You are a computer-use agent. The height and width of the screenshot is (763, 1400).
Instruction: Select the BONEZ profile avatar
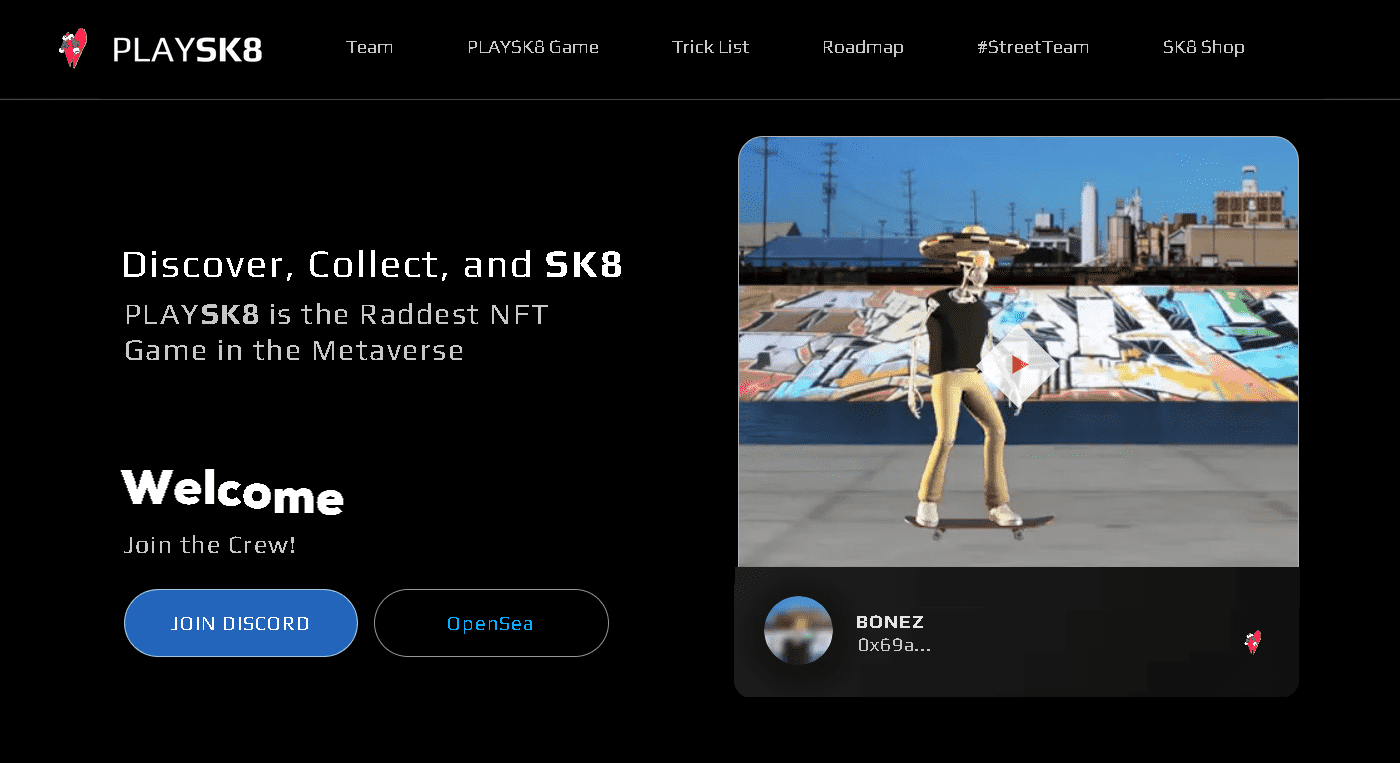coord(799,630)
